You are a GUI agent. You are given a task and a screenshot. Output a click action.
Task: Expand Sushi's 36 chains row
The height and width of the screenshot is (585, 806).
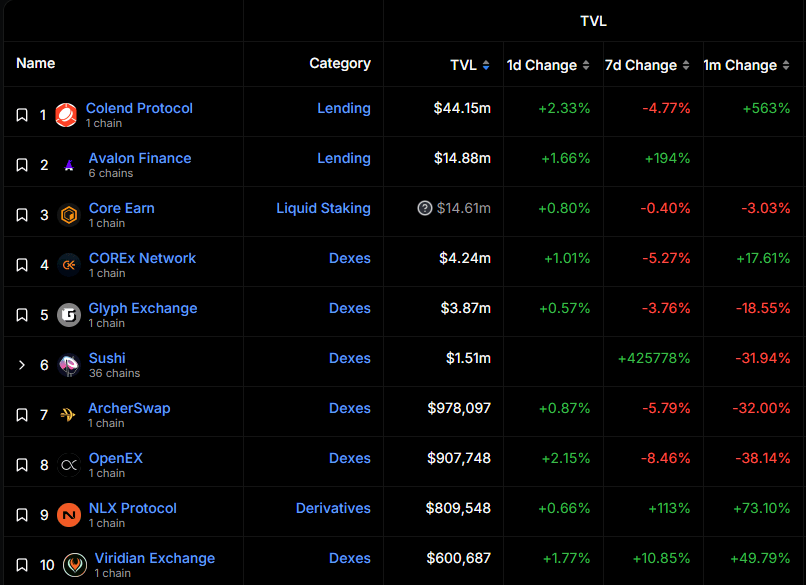coord(21,364)
